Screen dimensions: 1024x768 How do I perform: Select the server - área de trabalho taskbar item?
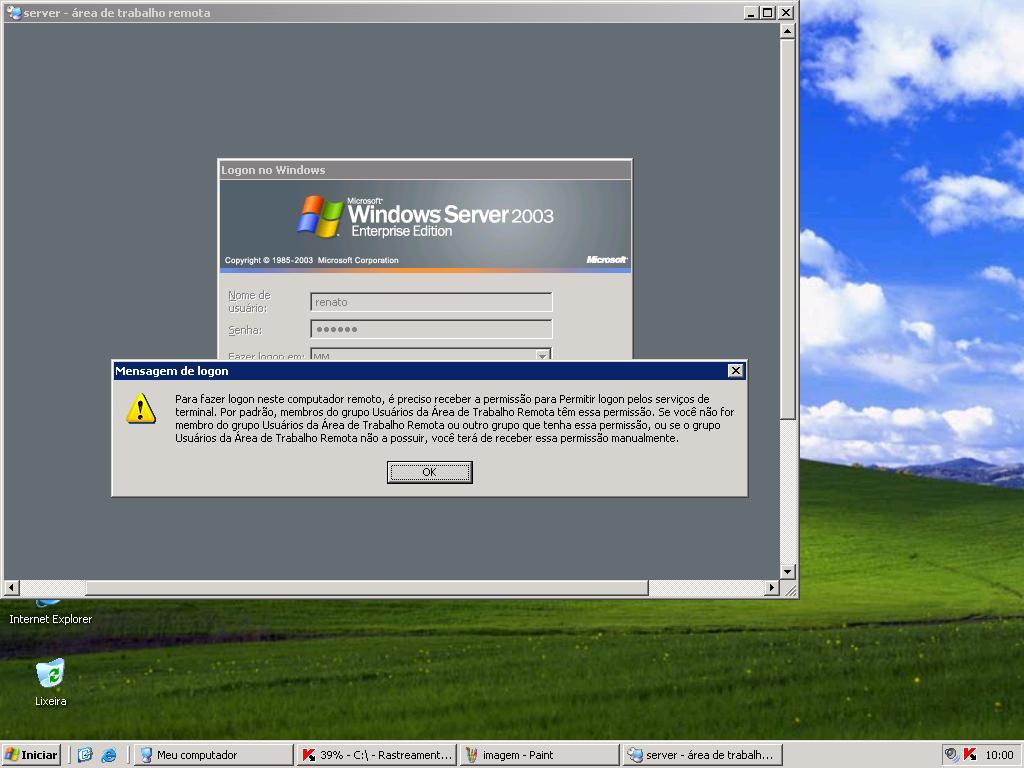pyautogui.click(x=702, y=755)
